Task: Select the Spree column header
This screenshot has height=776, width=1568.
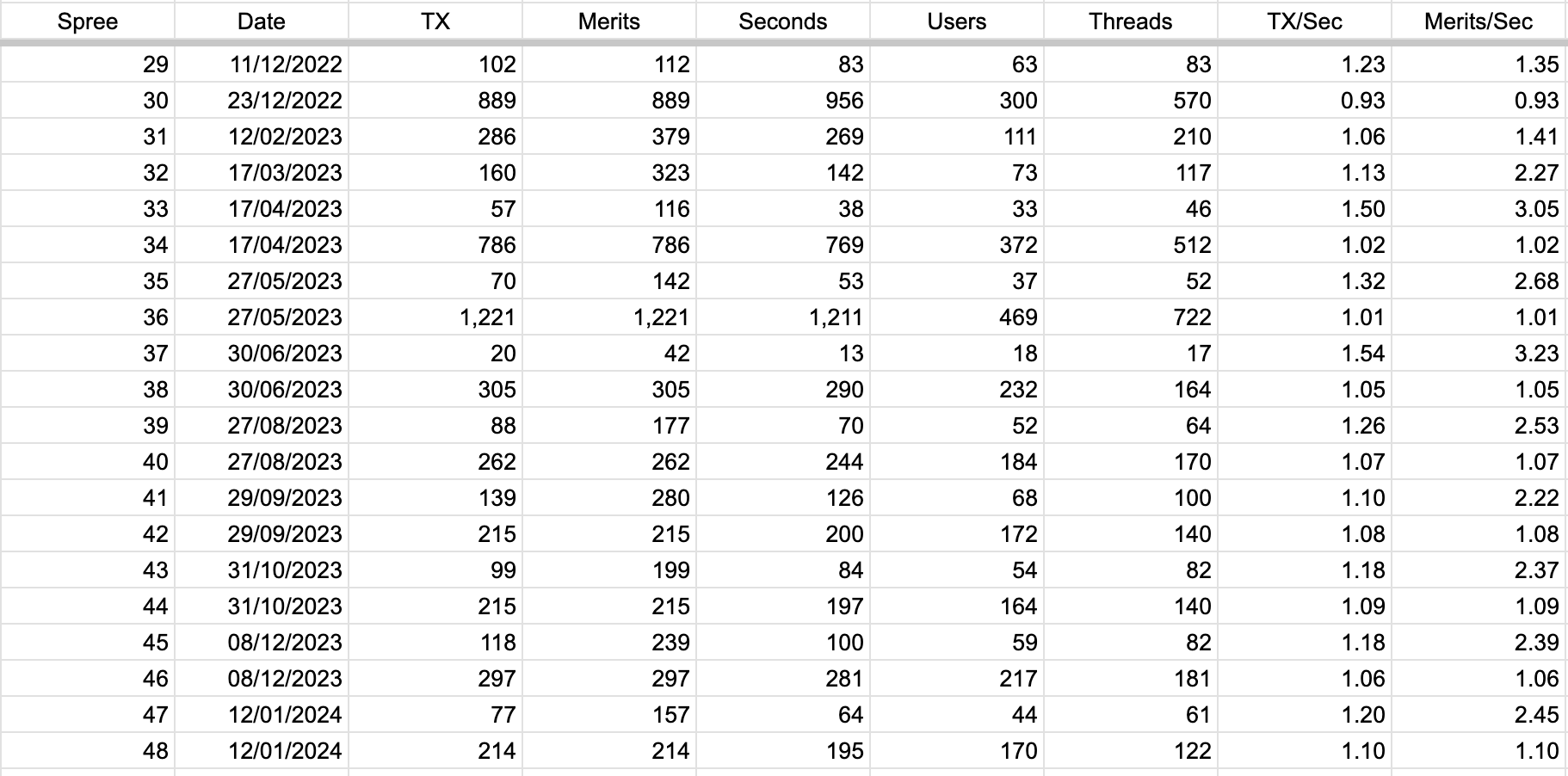Action: [87, 21]
